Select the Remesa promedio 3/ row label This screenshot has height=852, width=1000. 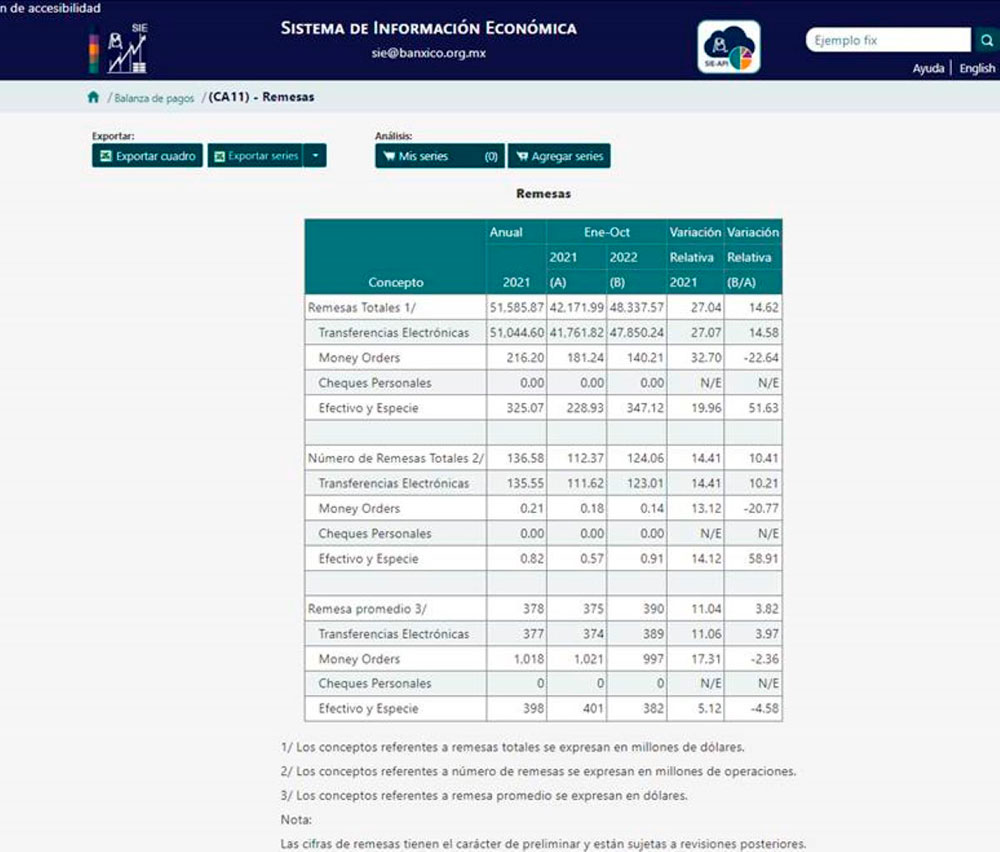pos(364,608)
